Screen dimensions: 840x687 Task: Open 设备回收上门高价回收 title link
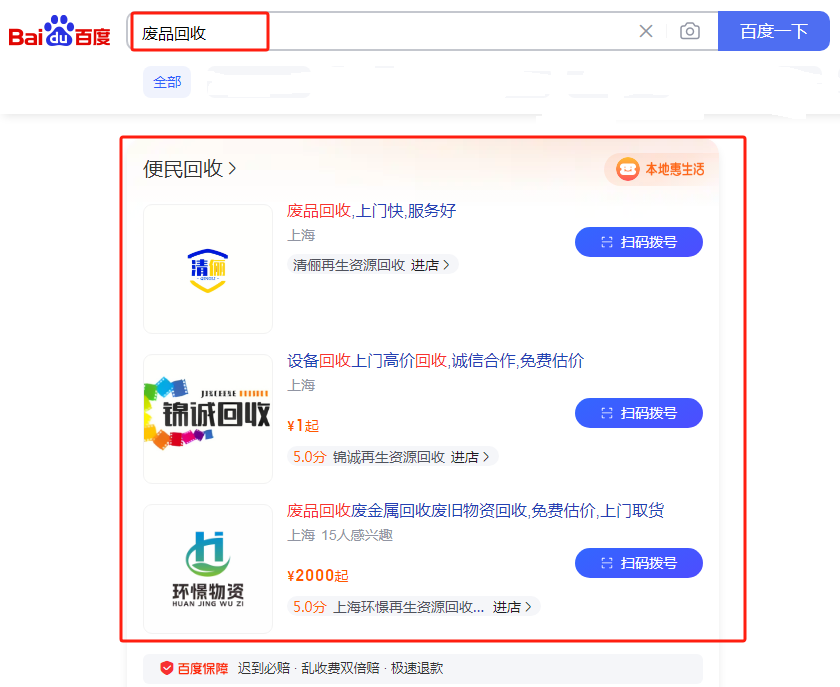[x=435, y=361]
